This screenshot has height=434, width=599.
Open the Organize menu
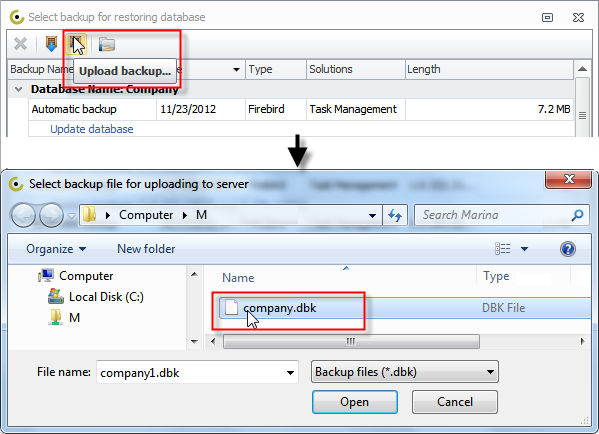point(56,249)
